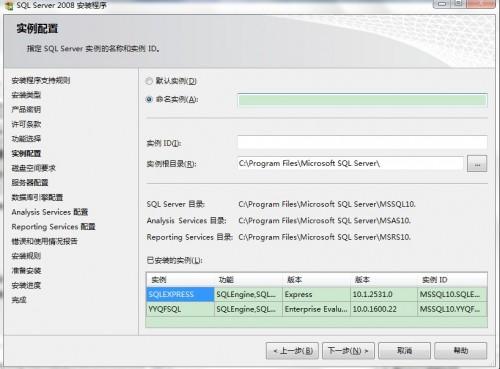Image resolution: width=500 pixels, height=369 pixels.
Task: Open the Reporting Services 配置 step
Action: point(53,227)
